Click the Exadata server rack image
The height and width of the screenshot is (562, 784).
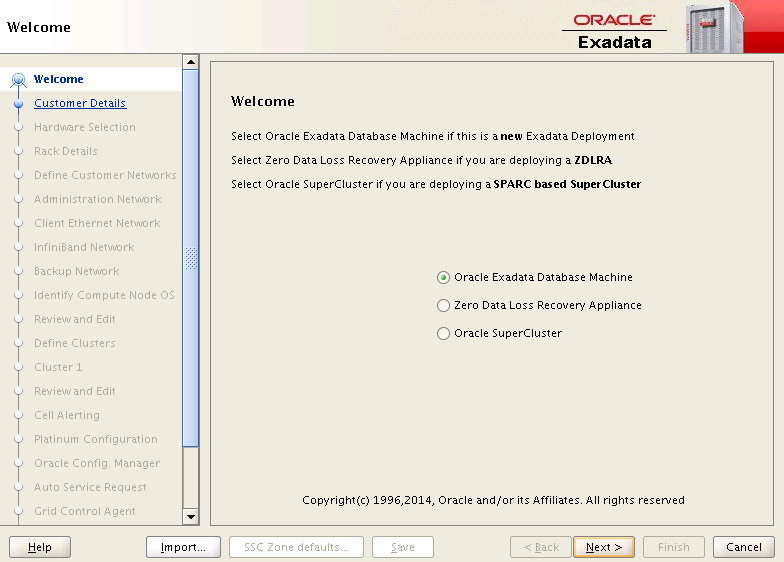(x=714, y=28)
